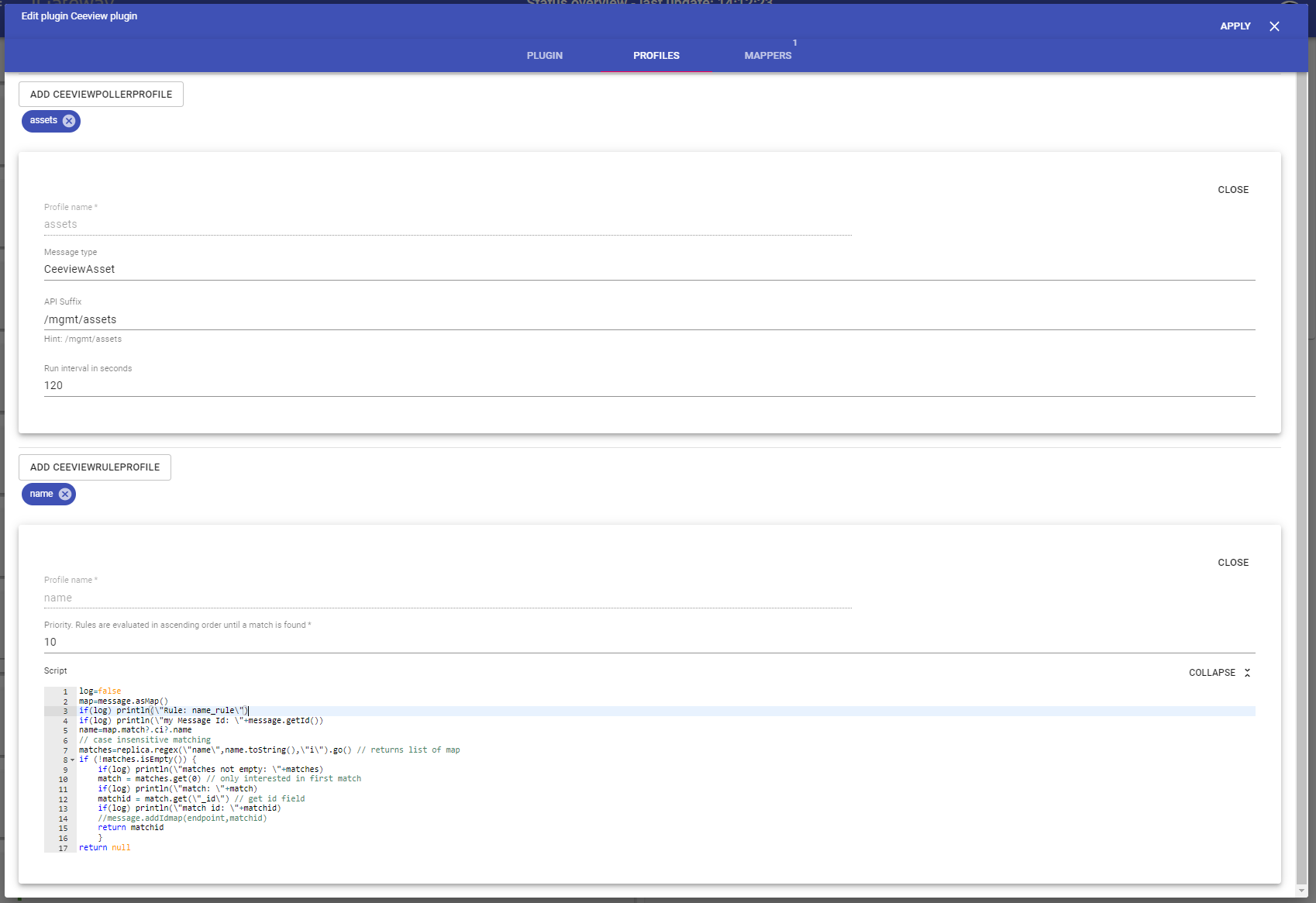Image resolution: width=1316 pixels, height=903 pixels.
Task: Click the collapse chevron icon beside Script
Action: click(1247, 673)
